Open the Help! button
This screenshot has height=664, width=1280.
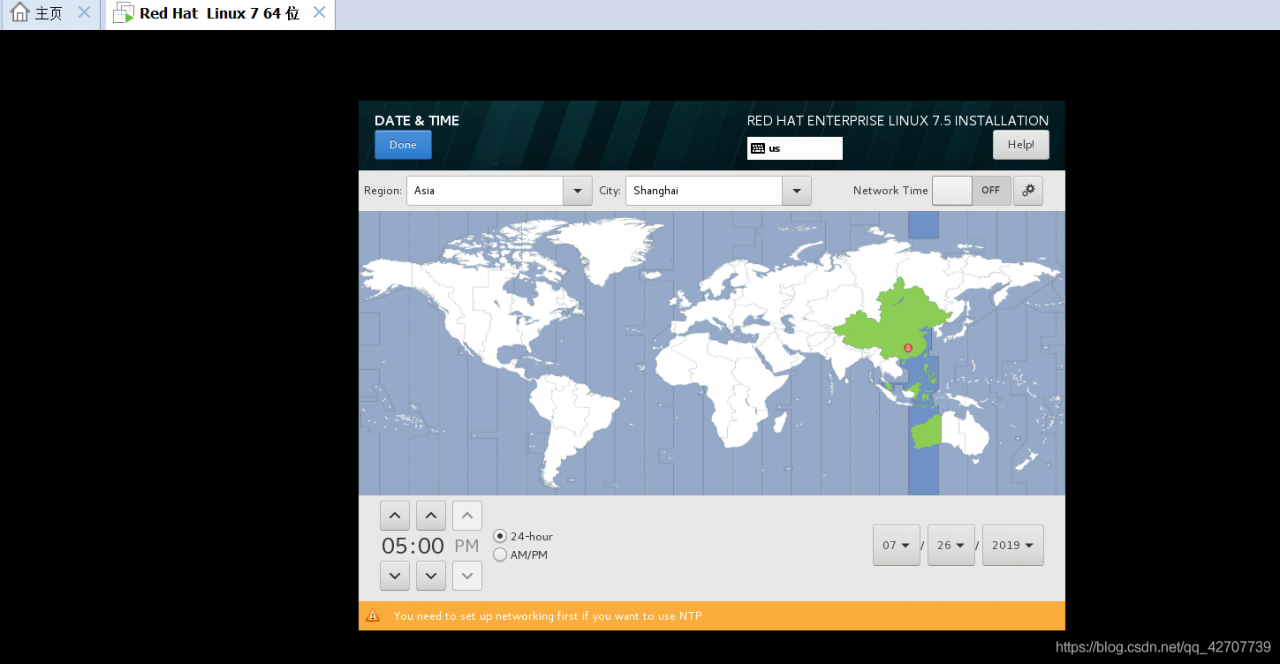pos(1021,145)
